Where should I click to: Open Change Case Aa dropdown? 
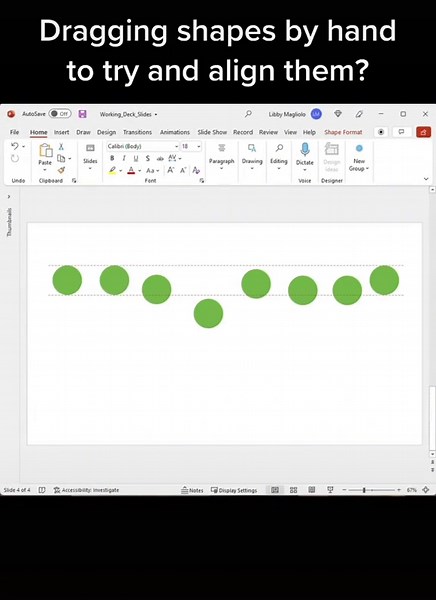pyautogui.click(x=152, y=170)
